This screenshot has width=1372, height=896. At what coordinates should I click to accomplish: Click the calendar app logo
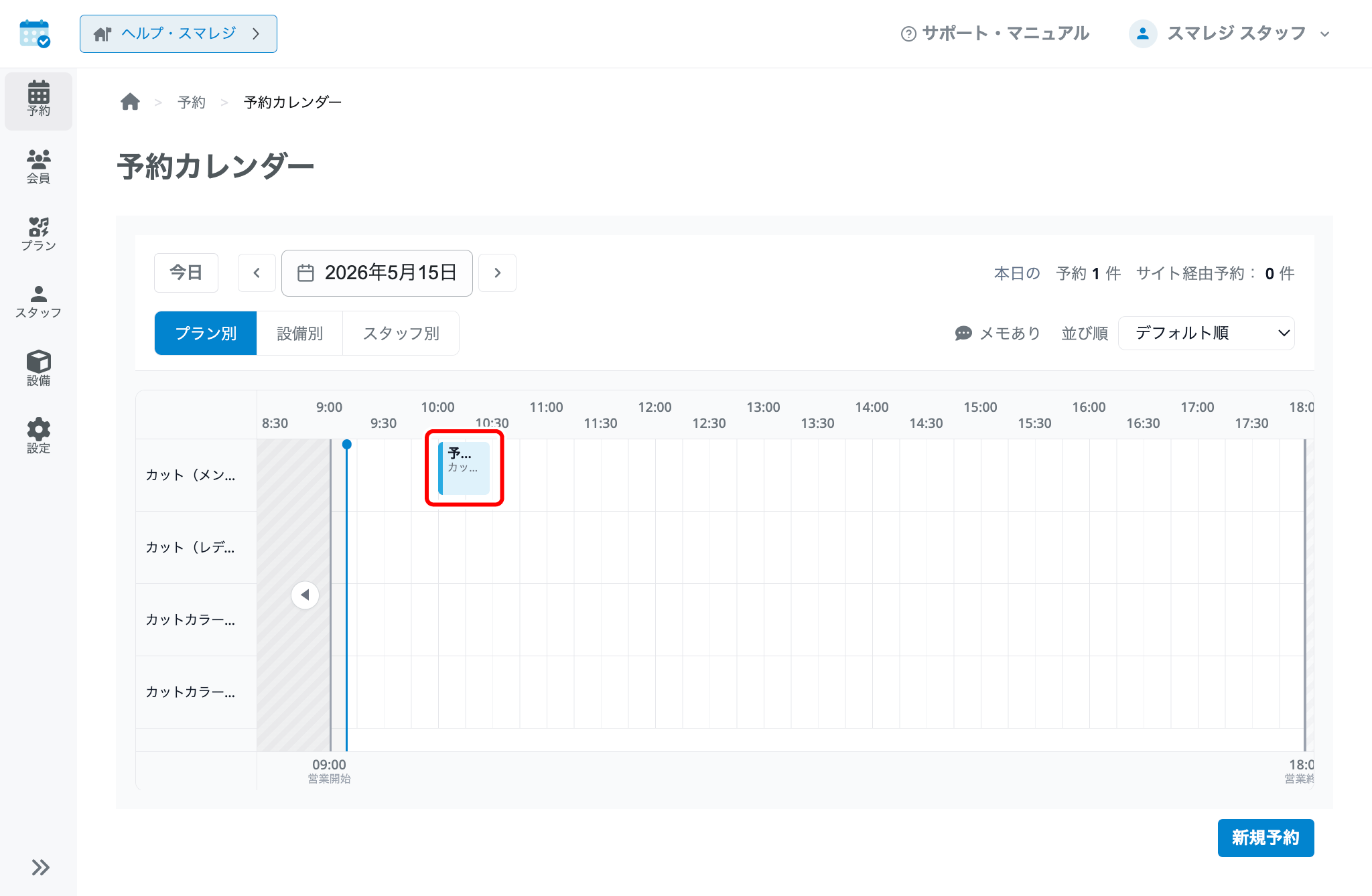point(35,33)
